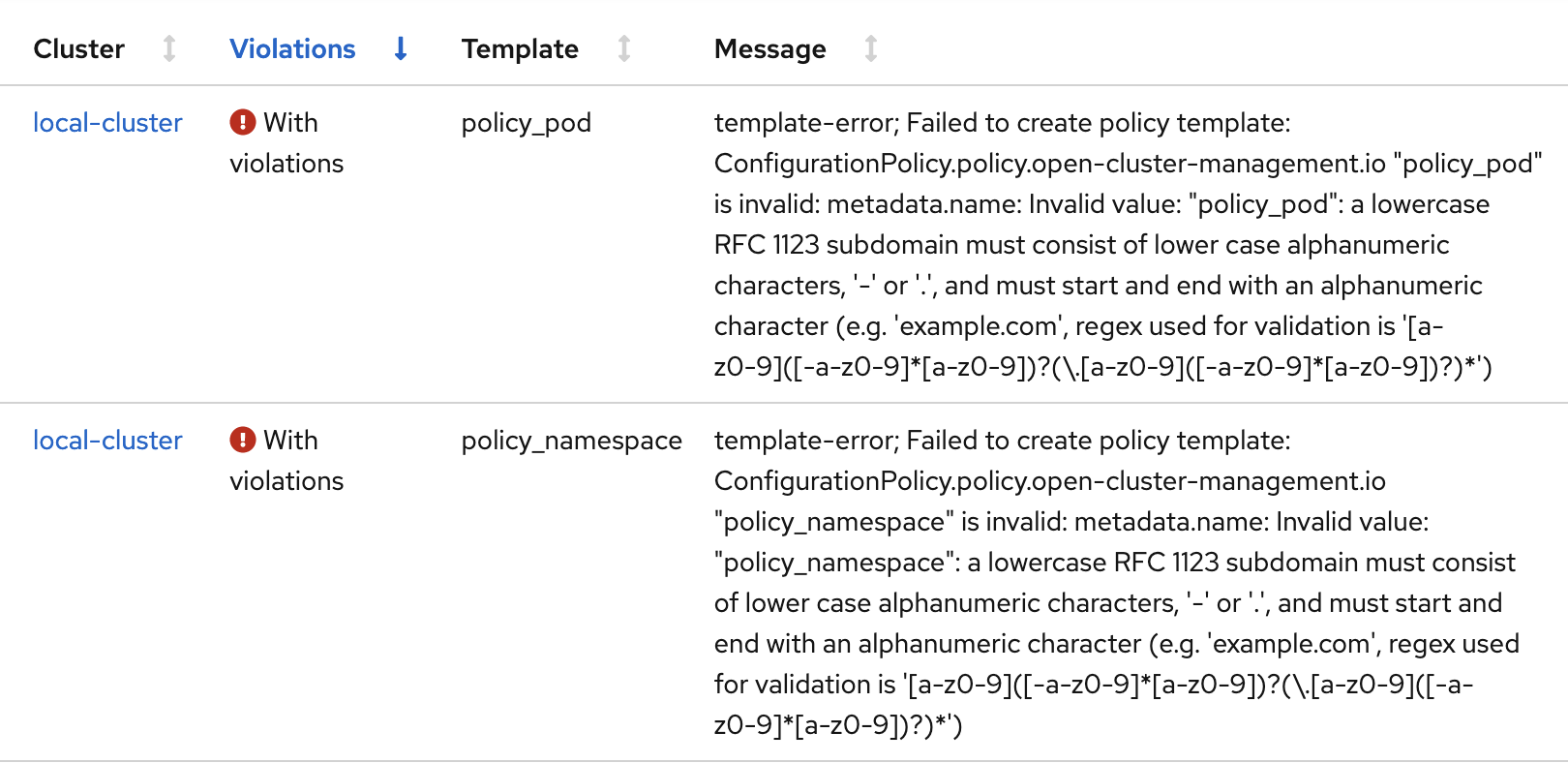
Task: Click the red violation icon for policy_pod
Action: click(x=243, y=122)
